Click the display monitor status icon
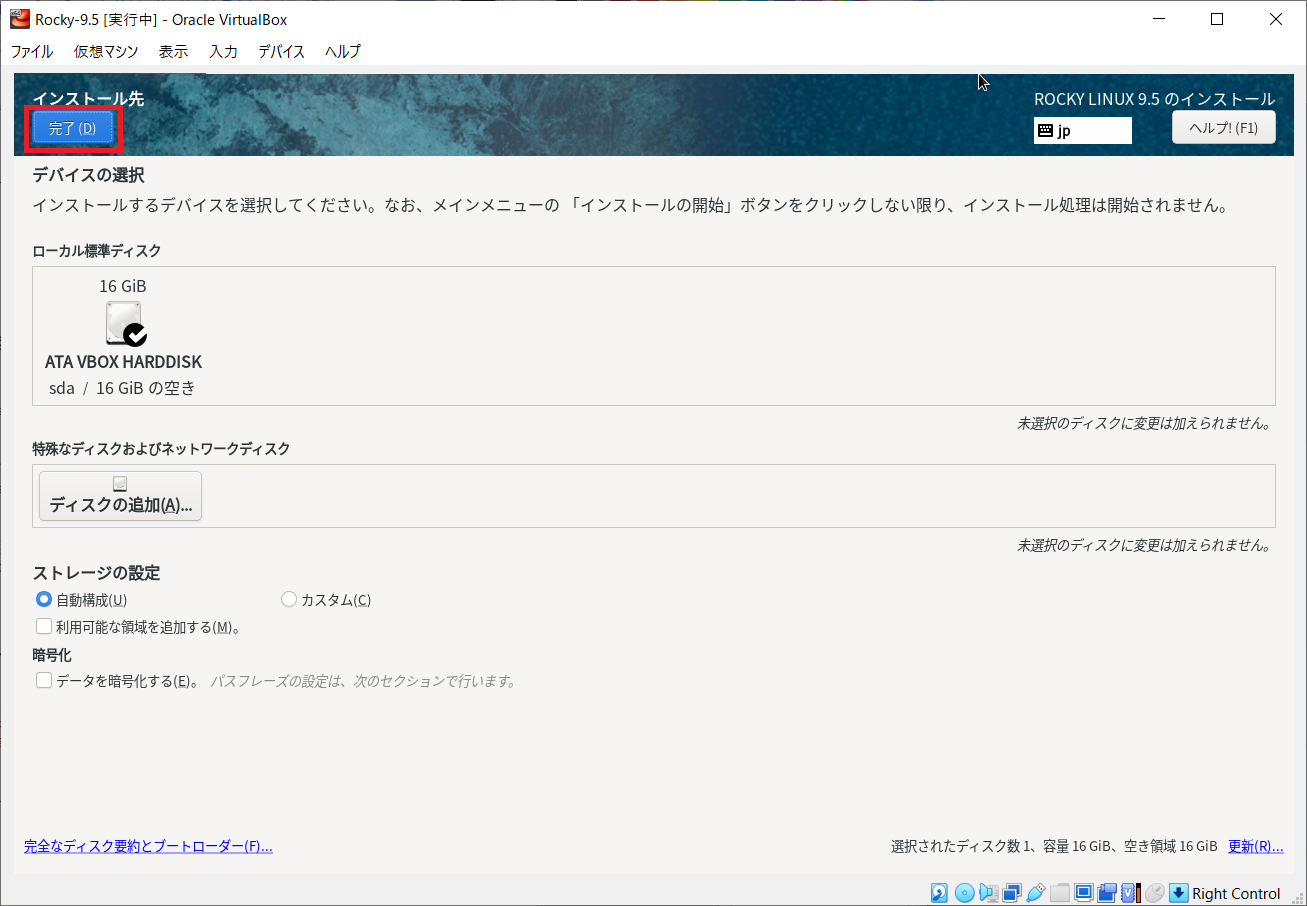The image size is (1307, 906). tap(1084, 893)
